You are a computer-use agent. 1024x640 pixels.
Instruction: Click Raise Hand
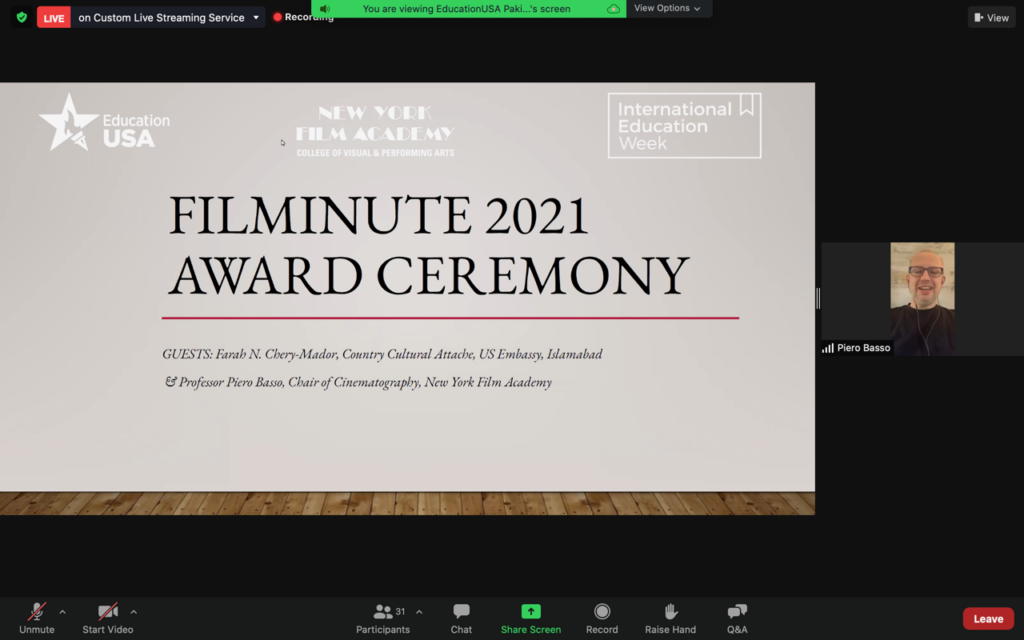[670, 618]
